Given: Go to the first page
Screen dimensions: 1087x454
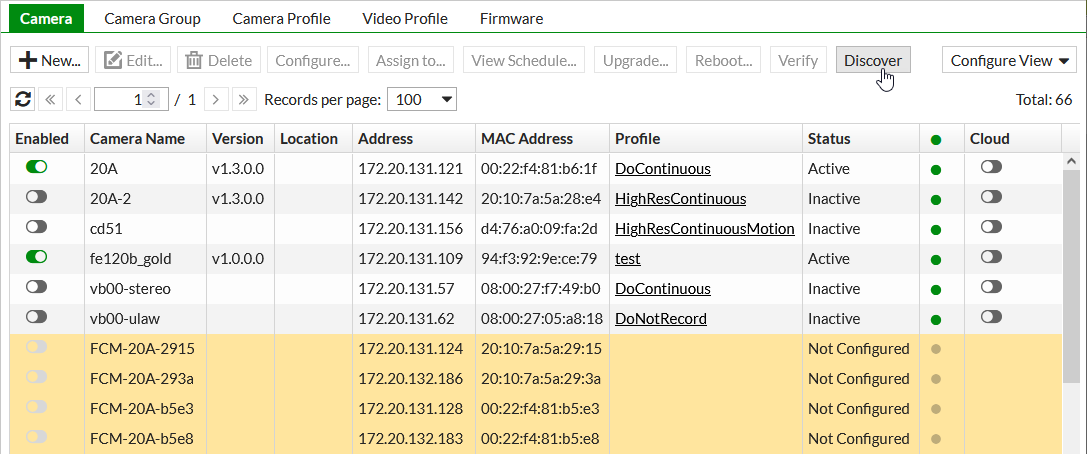Looking at the screenshot, I should click(50, 99).
